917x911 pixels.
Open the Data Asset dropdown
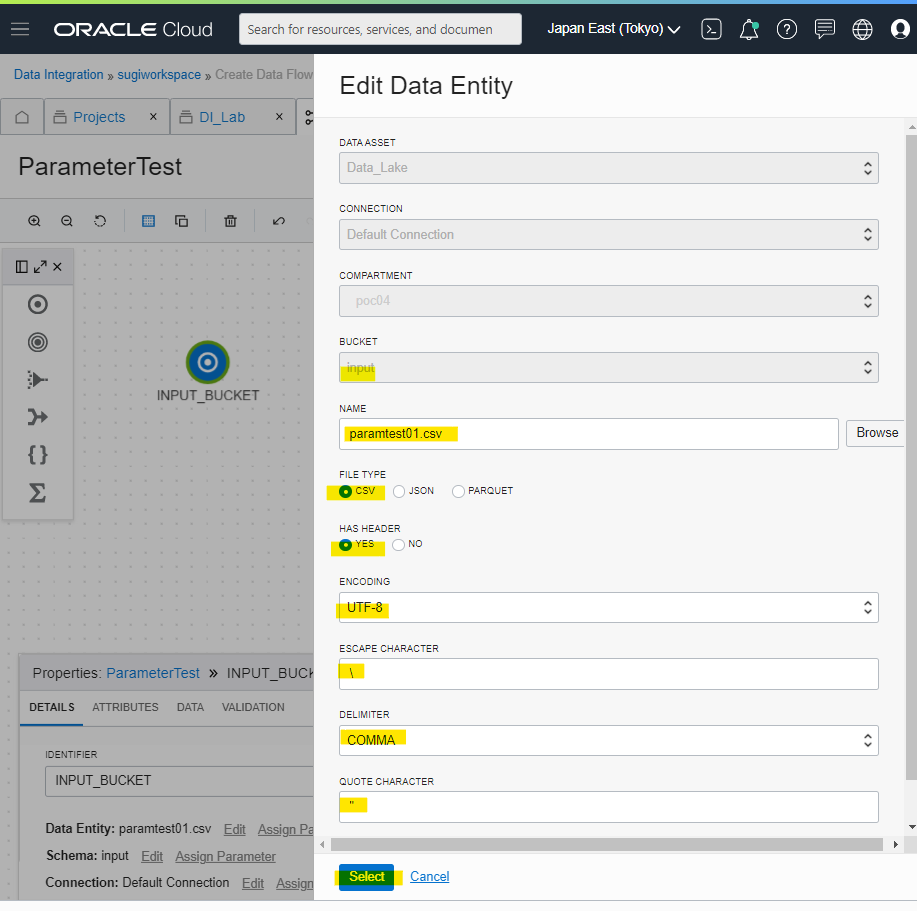[609, 168]
